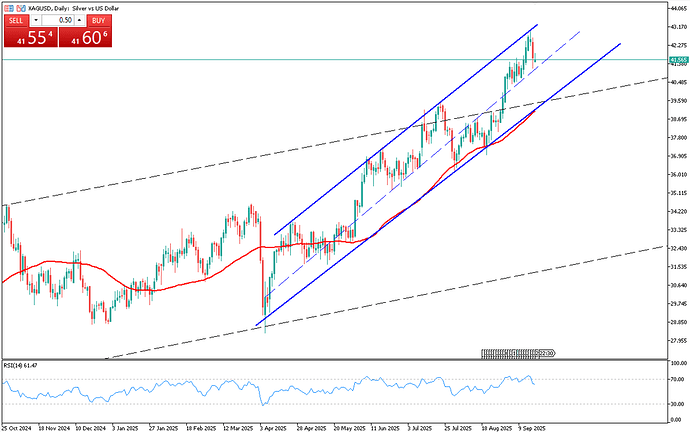
Task: Click the 10 Dec 2024 date label
Action: coord(91,428)
